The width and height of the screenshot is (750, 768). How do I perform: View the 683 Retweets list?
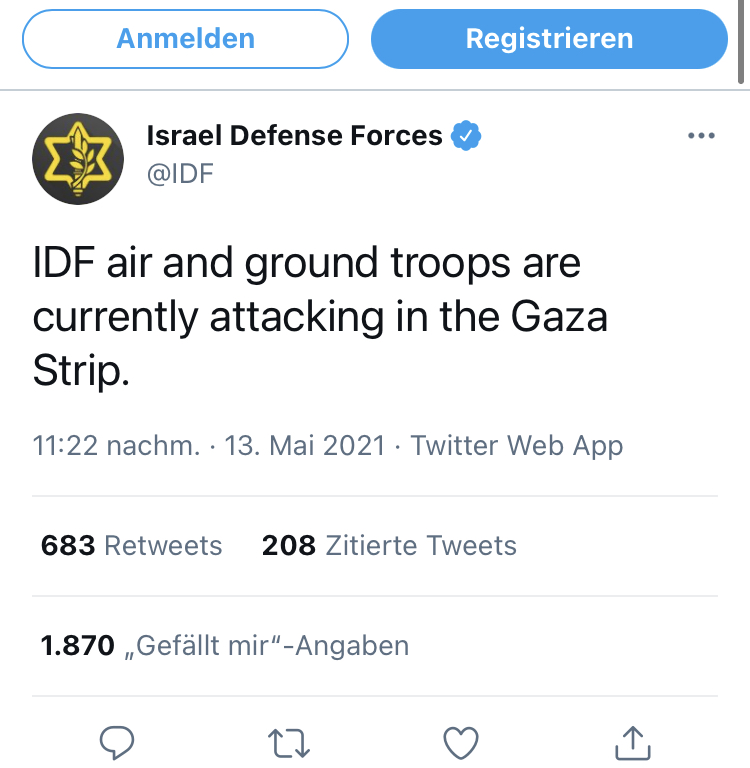tap(131, 546)
